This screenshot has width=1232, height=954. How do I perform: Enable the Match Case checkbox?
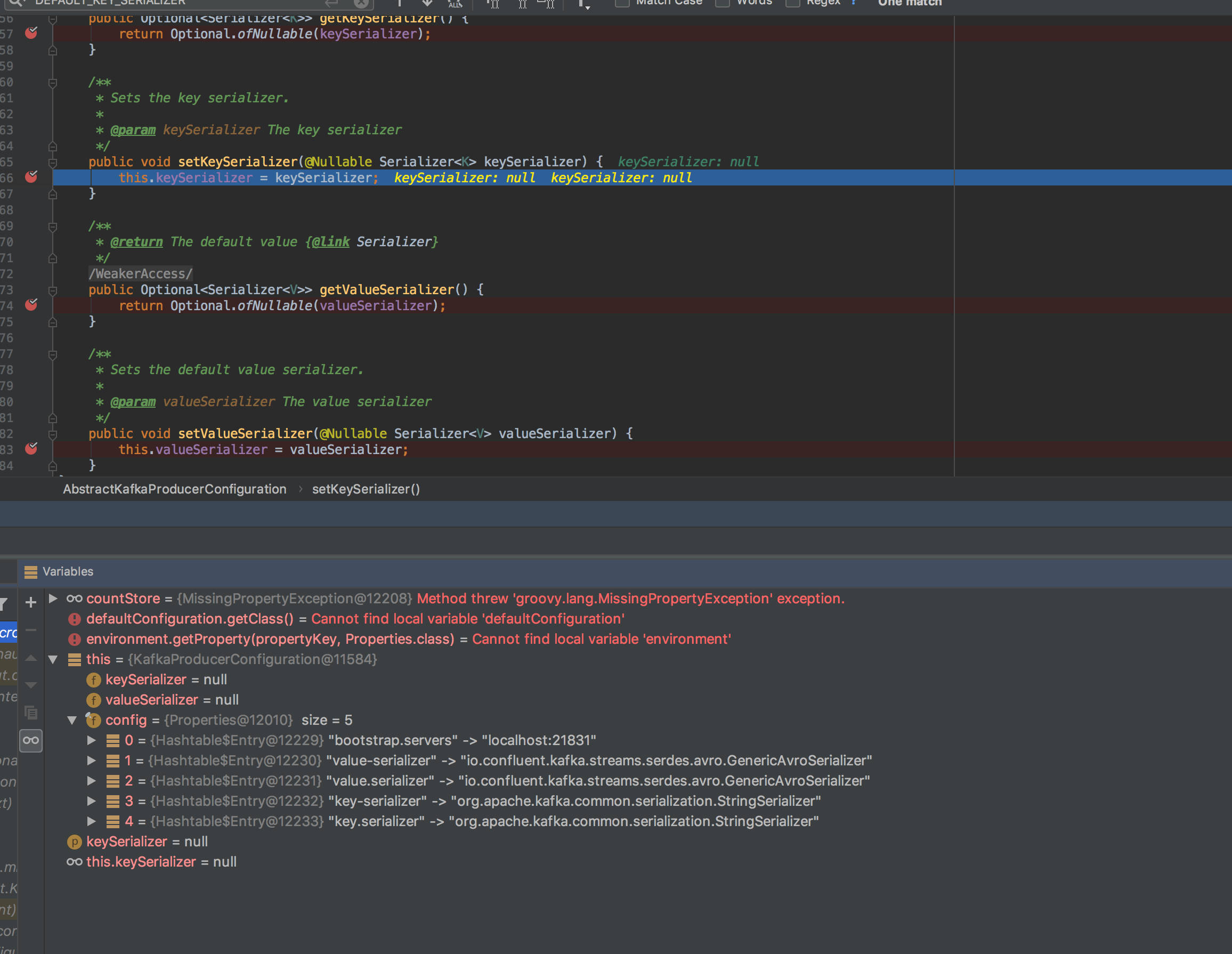click(x=622, y=3)
